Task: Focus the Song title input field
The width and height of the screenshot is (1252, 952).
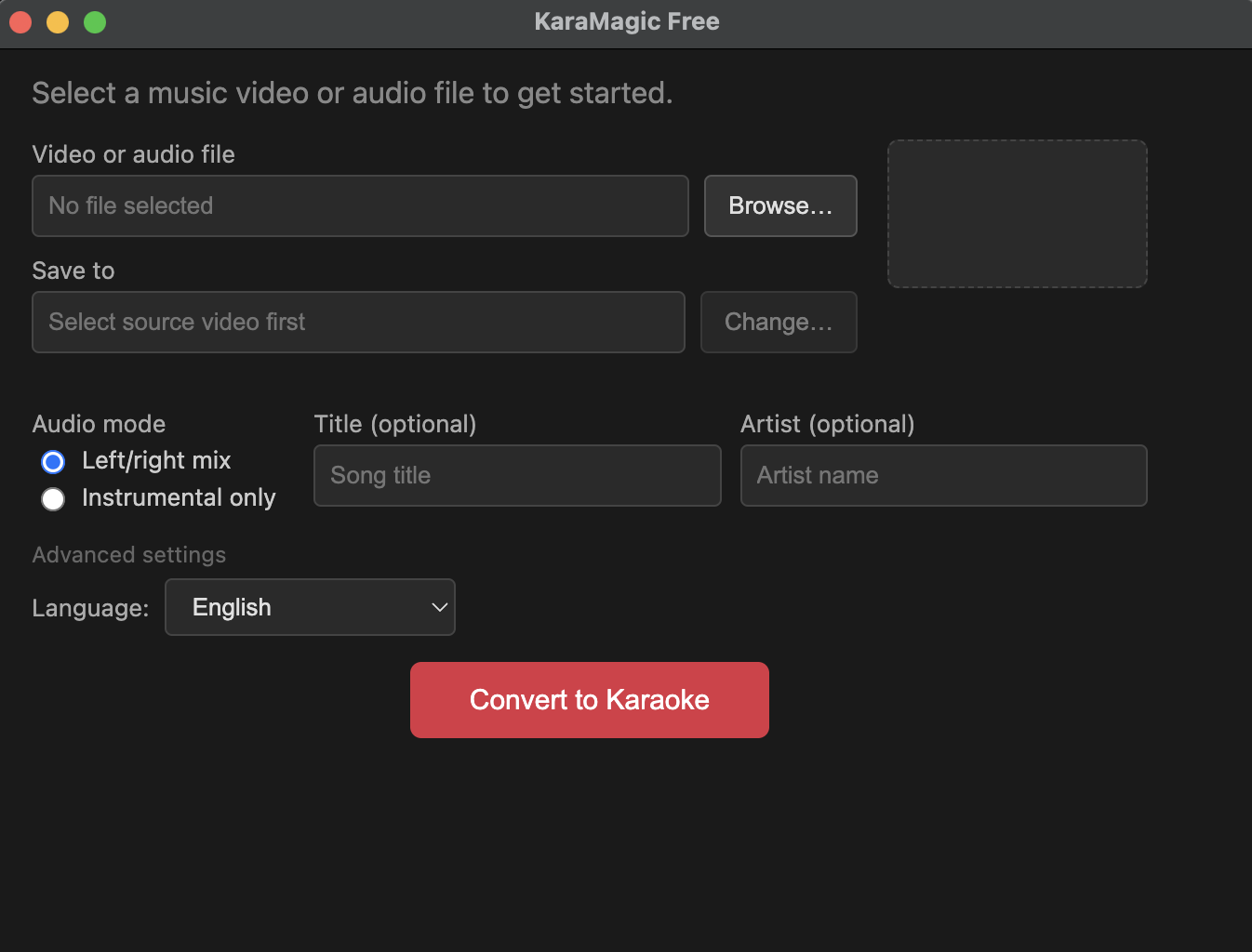Action: (517, 475)
